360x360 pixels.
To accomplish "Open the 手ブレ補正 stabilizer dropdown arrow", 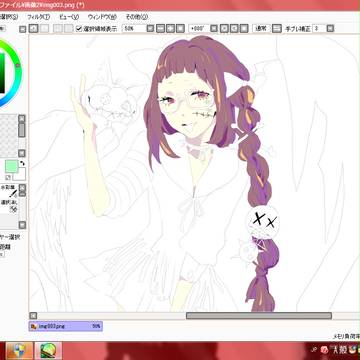I will pyautogui.click(x=330, y=29).
